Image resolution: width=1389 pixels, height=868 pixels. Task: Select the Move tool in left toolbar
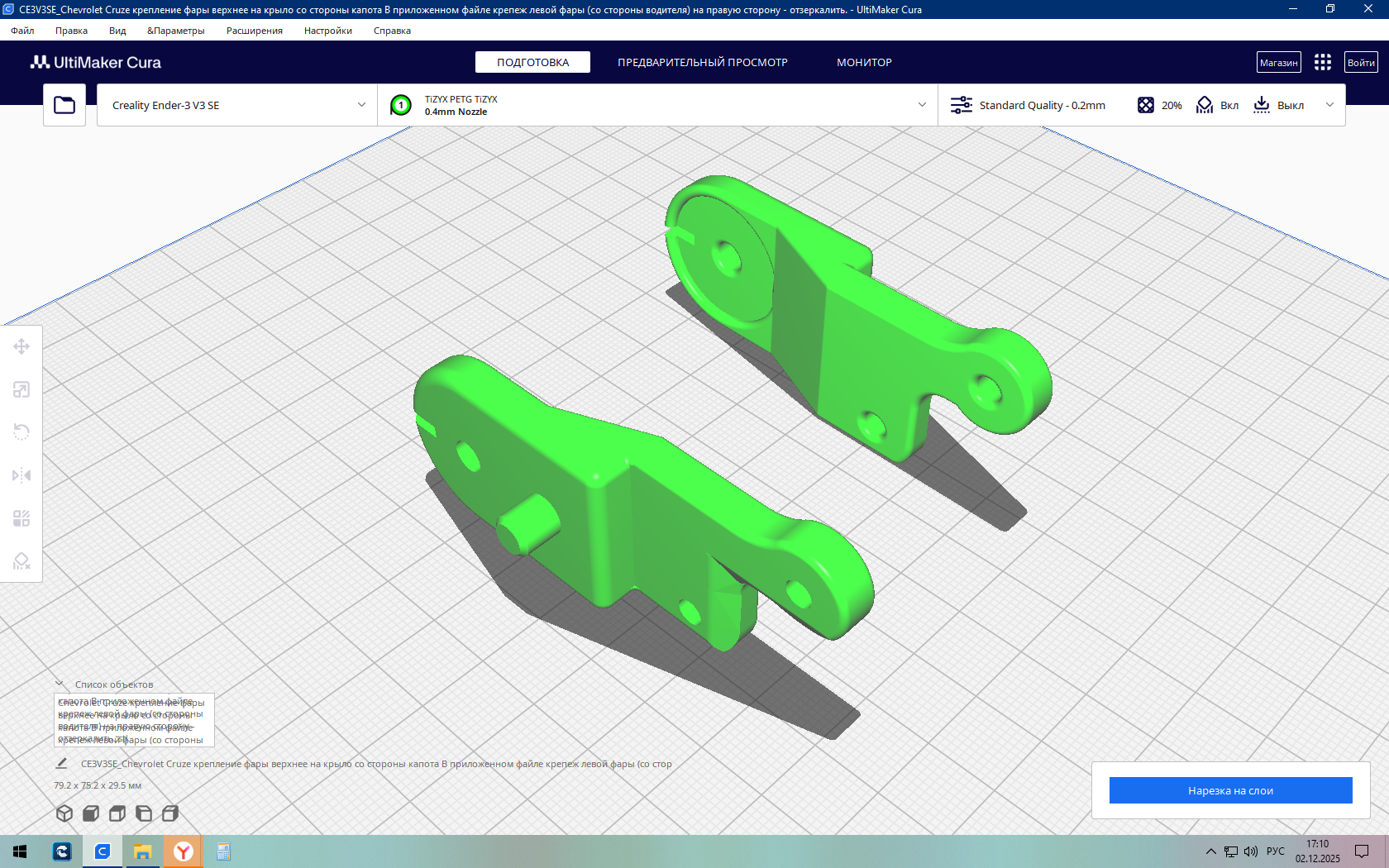click(x=21, y=346)
